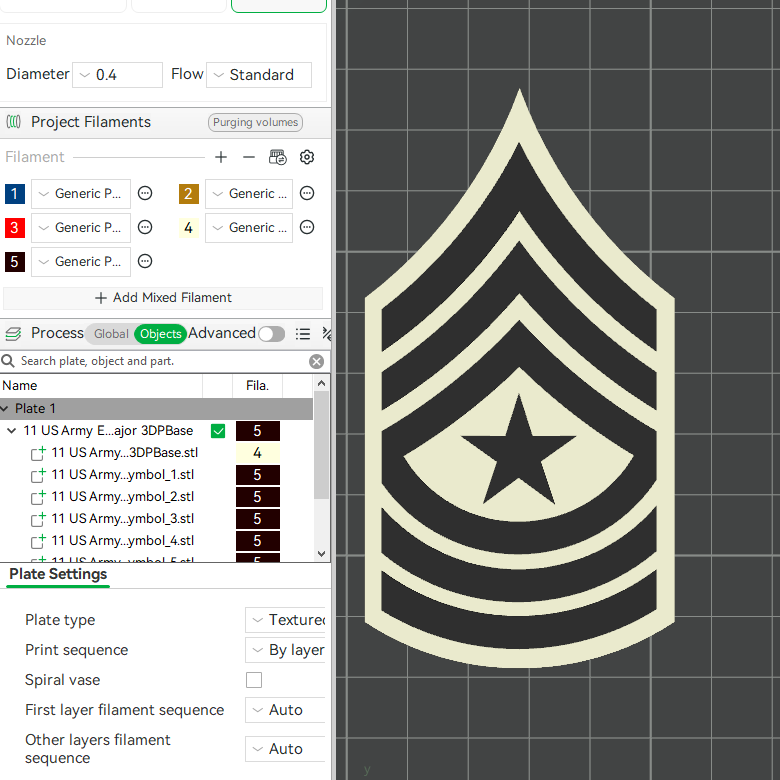
Task: Clear the object search field
Action: [x=316, y=361]
